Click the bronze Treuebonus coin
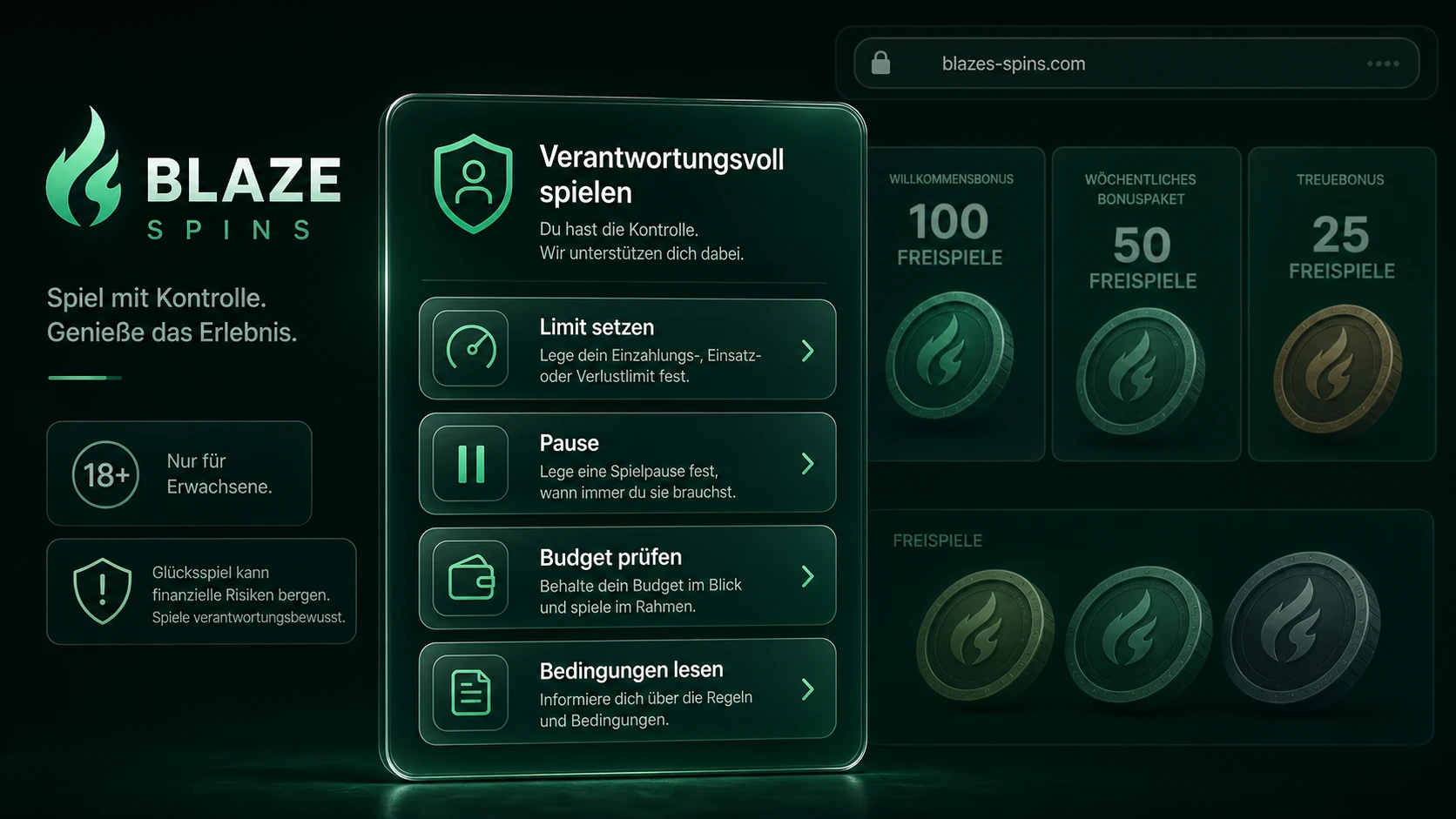This screenshot has height=819, width=1456. [1338, 369]
